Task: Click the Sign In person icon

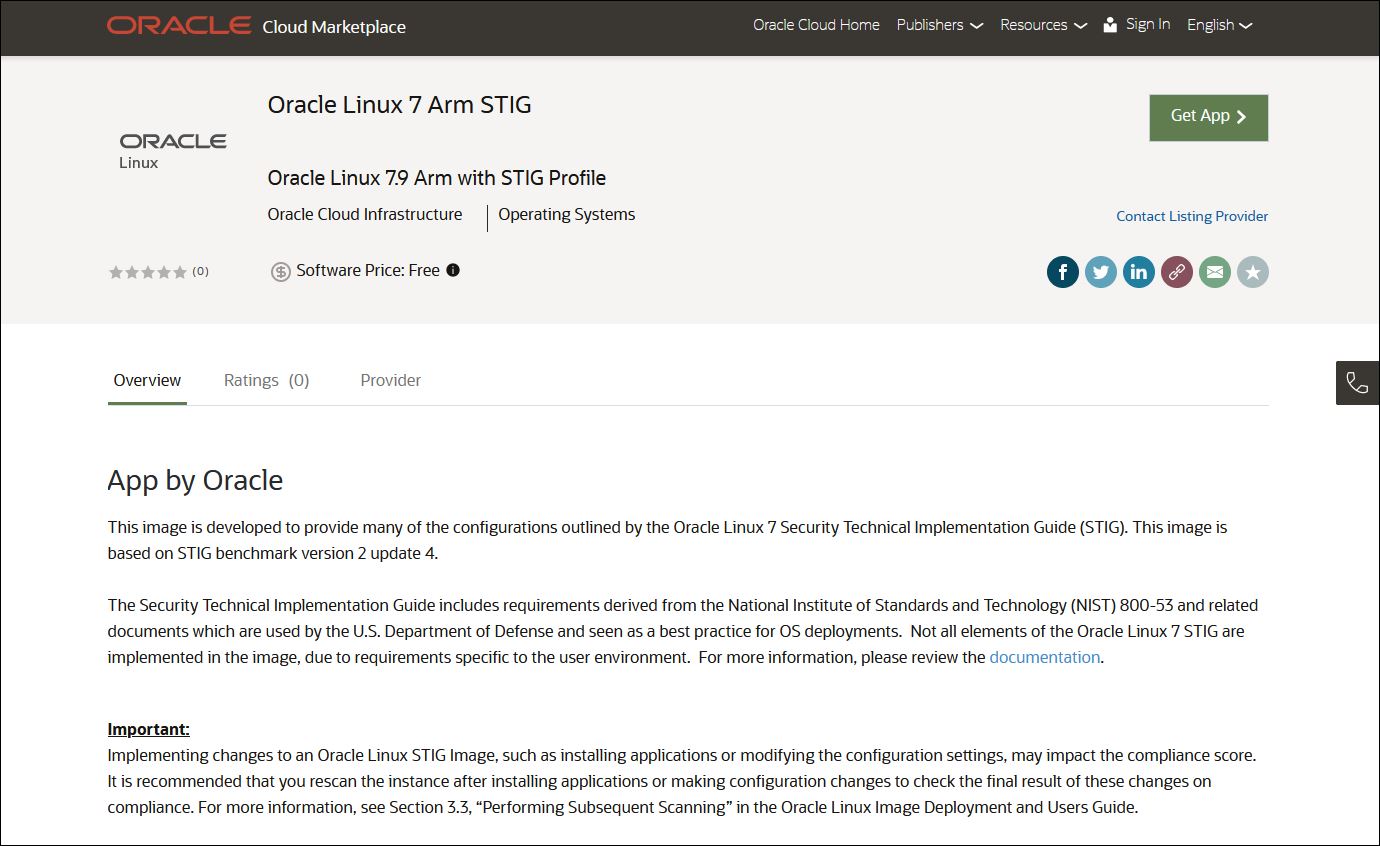Action: [1108, 24]
